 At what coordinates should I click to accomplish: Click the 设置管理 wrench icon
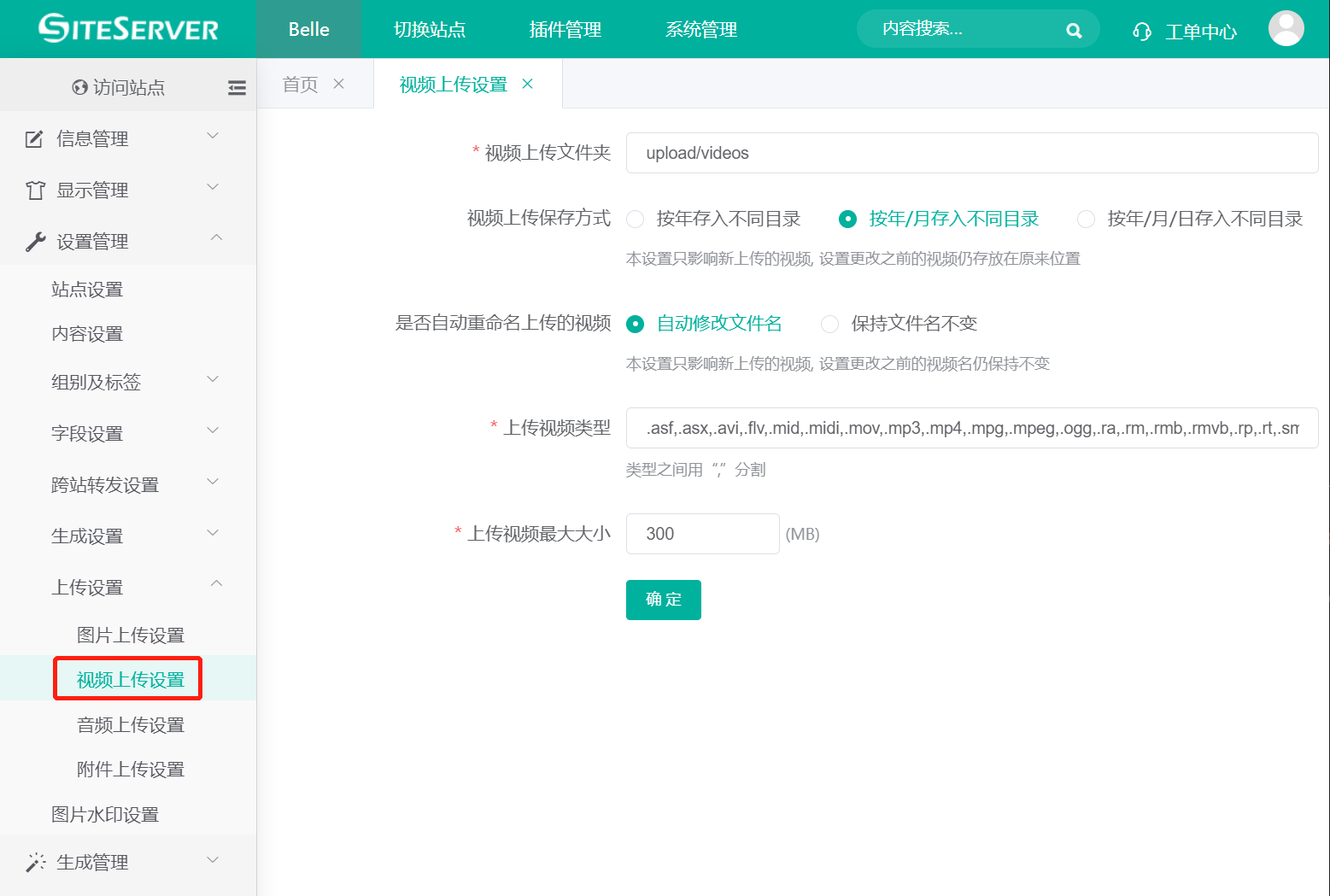(x=33, y=240)
